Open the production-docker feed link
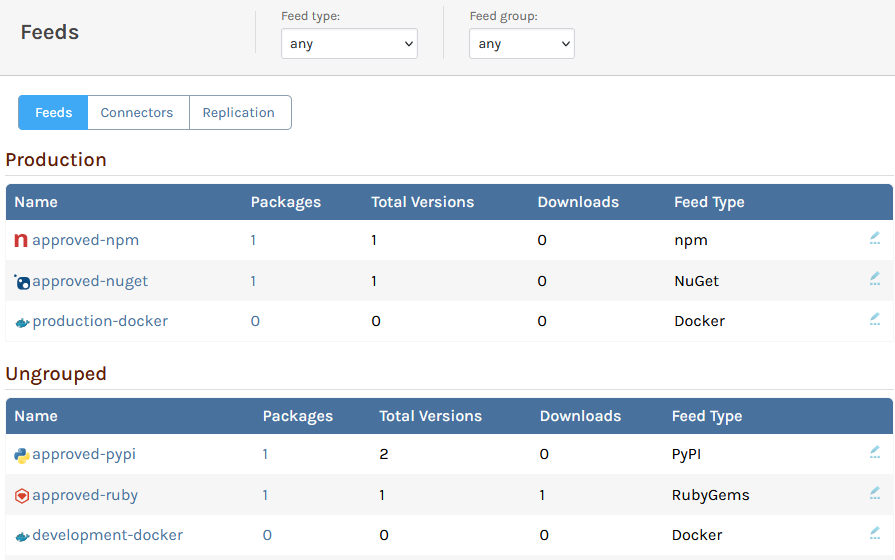 click(x=100, y=321)
